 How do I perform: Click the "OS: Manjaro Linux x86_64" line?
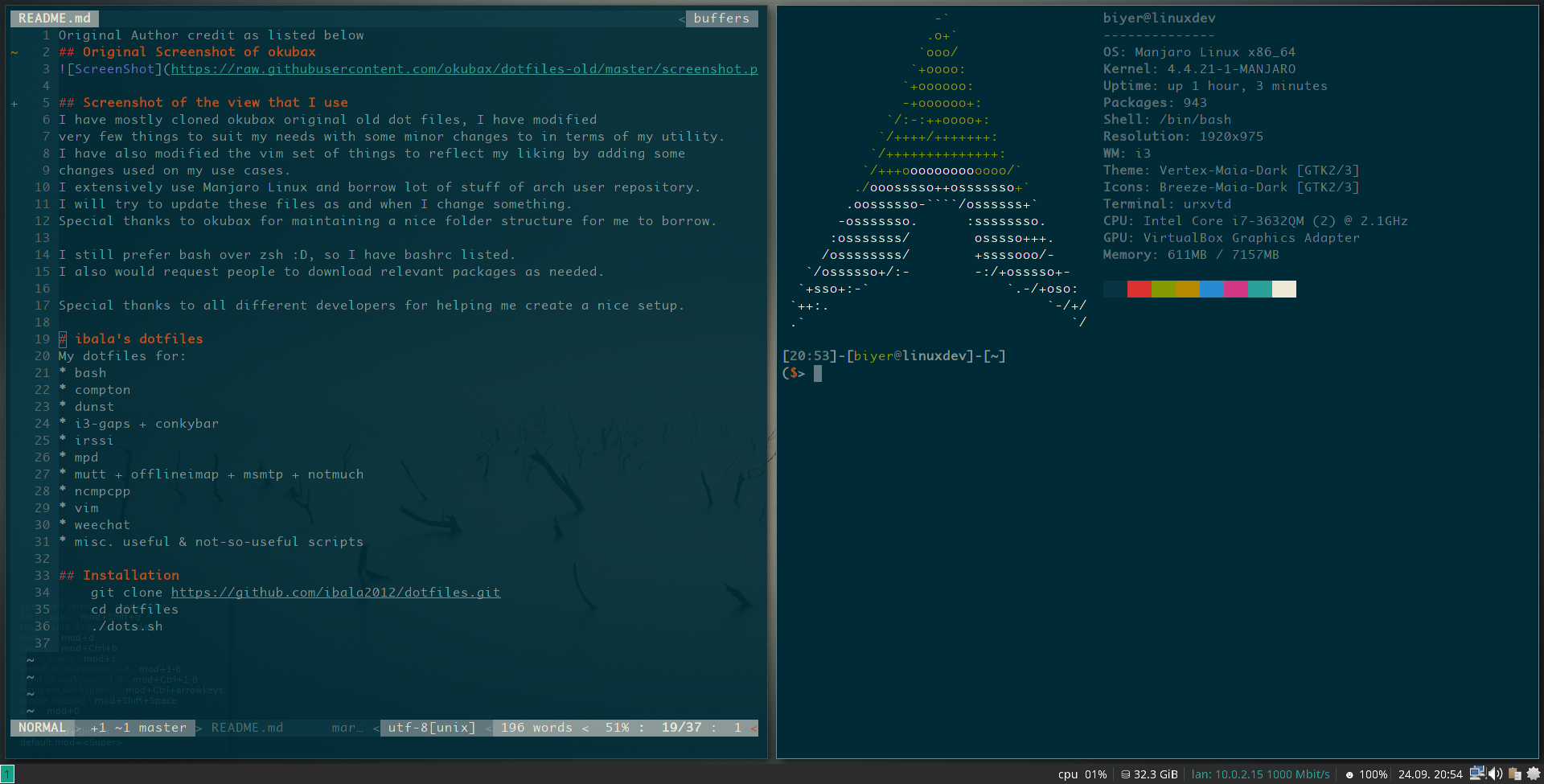1199,52
